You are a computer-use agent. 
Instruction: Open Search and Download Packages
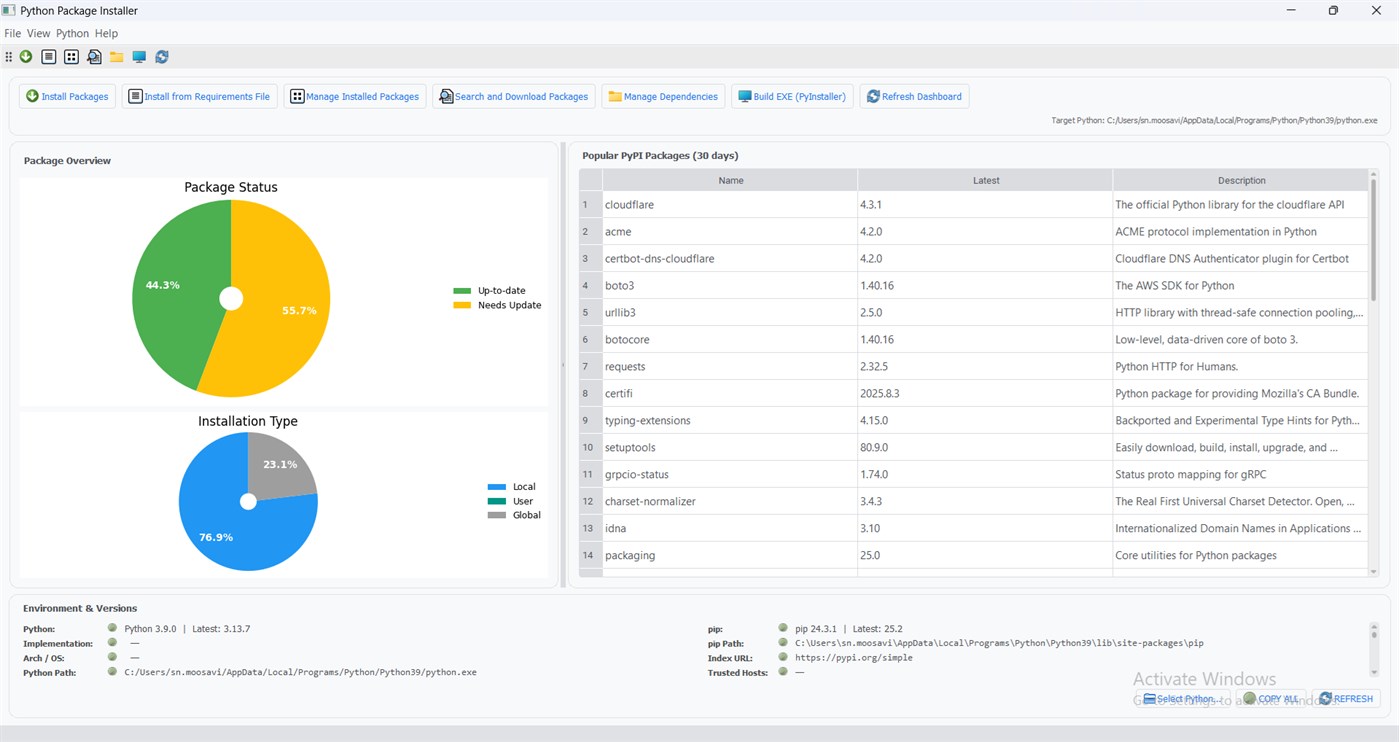pyautogui.click(x=514, y=96)
